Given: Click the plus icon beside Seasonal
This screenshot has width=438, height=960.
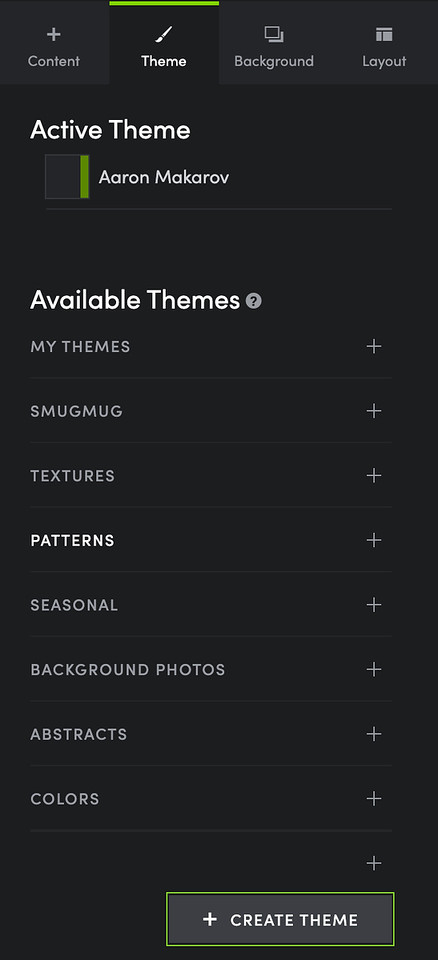Looking at the screenshot, I should (374, 605).
